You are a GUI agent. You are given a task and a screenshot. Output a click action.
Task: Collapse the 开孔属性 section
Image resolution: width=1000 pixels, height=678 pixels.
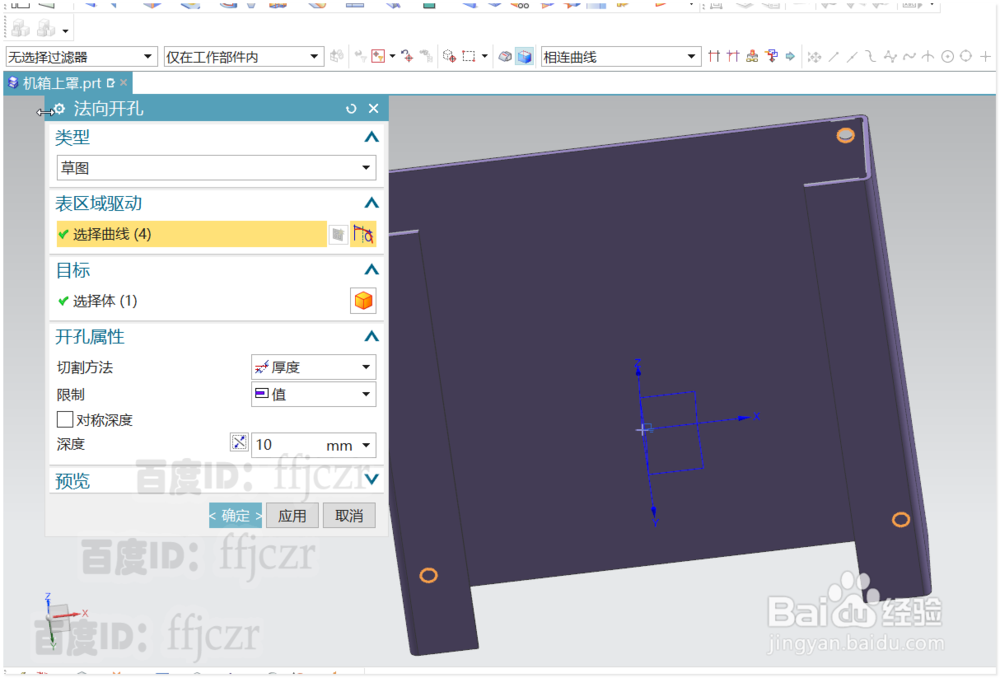tap(371, 337)
